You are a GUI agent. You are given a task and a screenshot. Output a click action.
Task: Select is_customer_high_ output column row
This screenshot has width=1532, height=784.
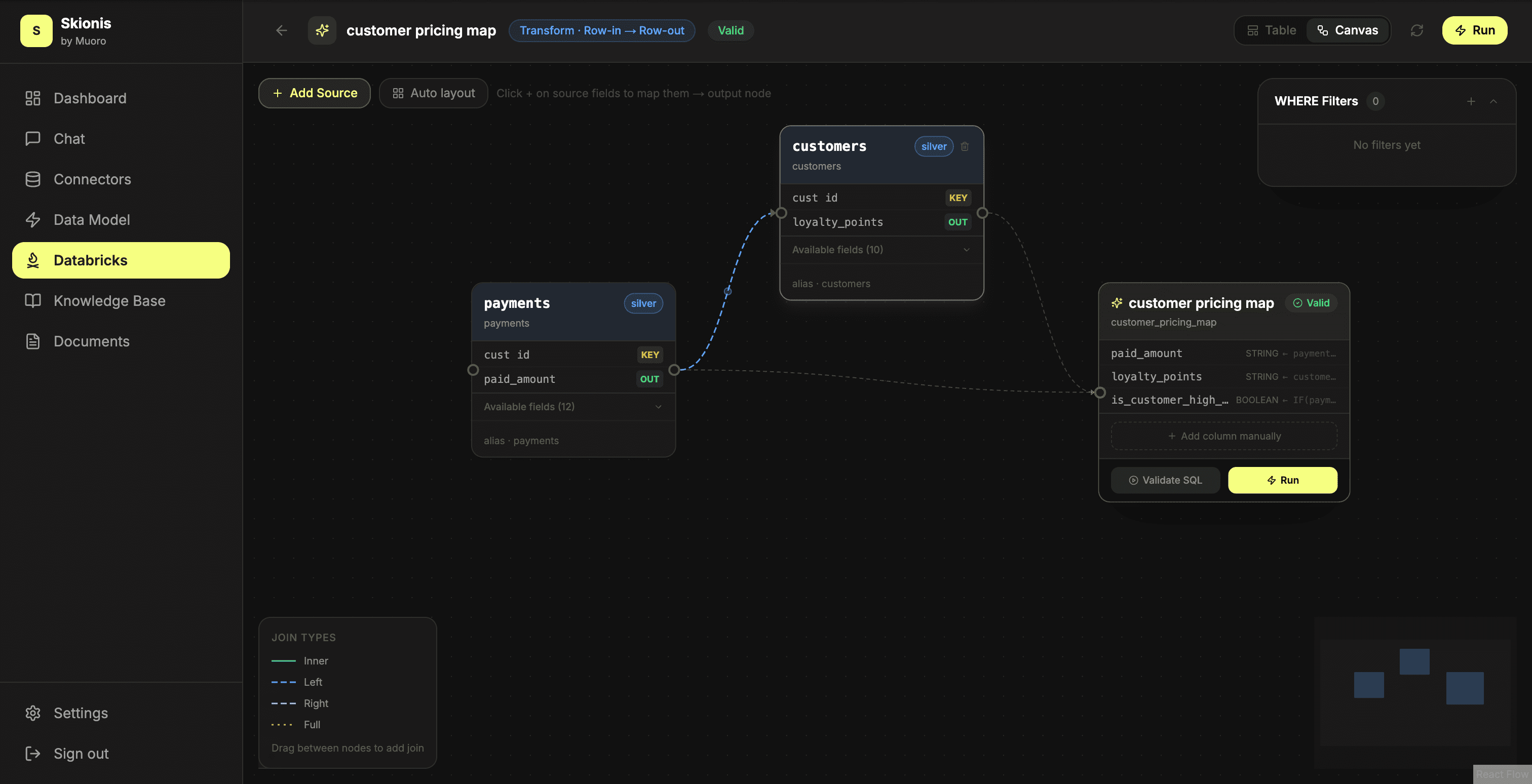(x=1223, y=400)
